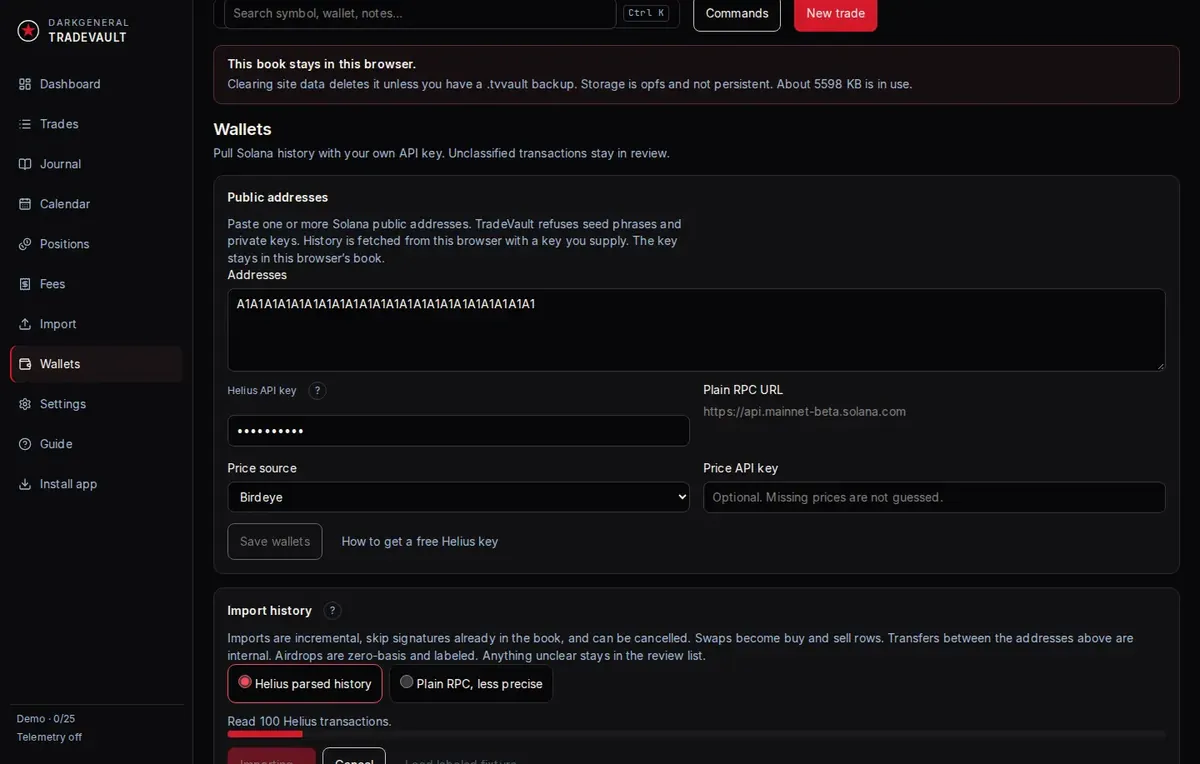Screen dimensions: 1200x764
Task: Click the Ctrl K shortcut badge
Action: 645,13
